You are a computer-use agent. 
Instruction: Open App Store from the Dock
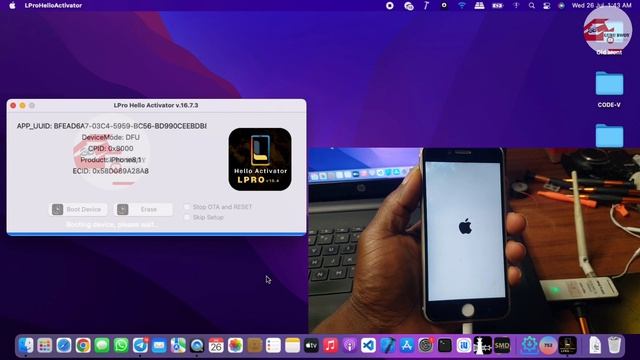point(407,345)
